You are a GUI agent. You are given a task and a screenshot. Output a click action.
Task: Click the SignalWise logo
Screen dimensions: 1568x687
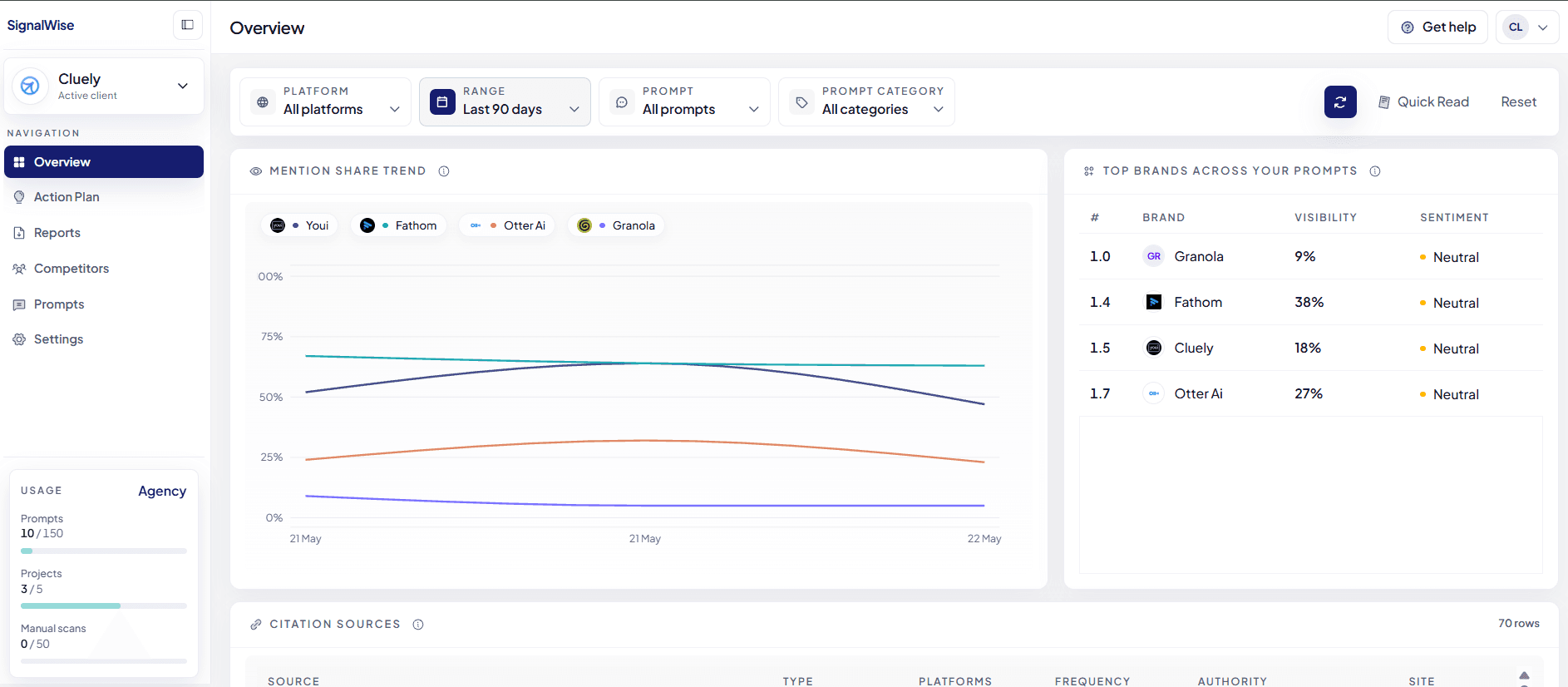coord(41,25)
